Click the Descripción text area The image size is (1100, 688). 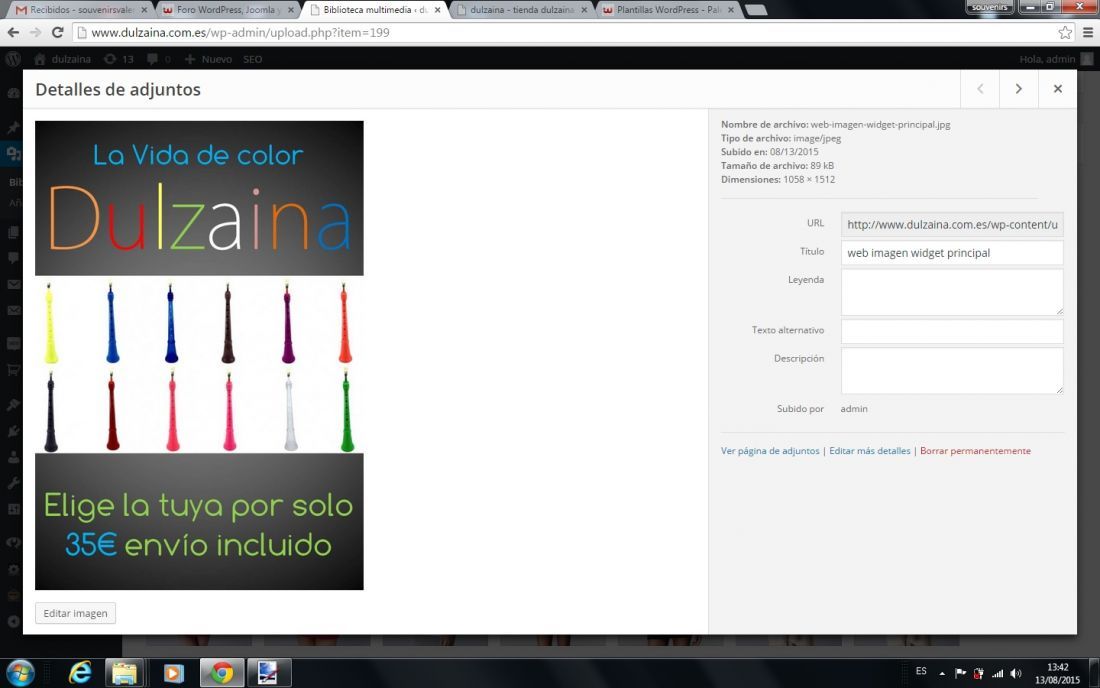952,370
